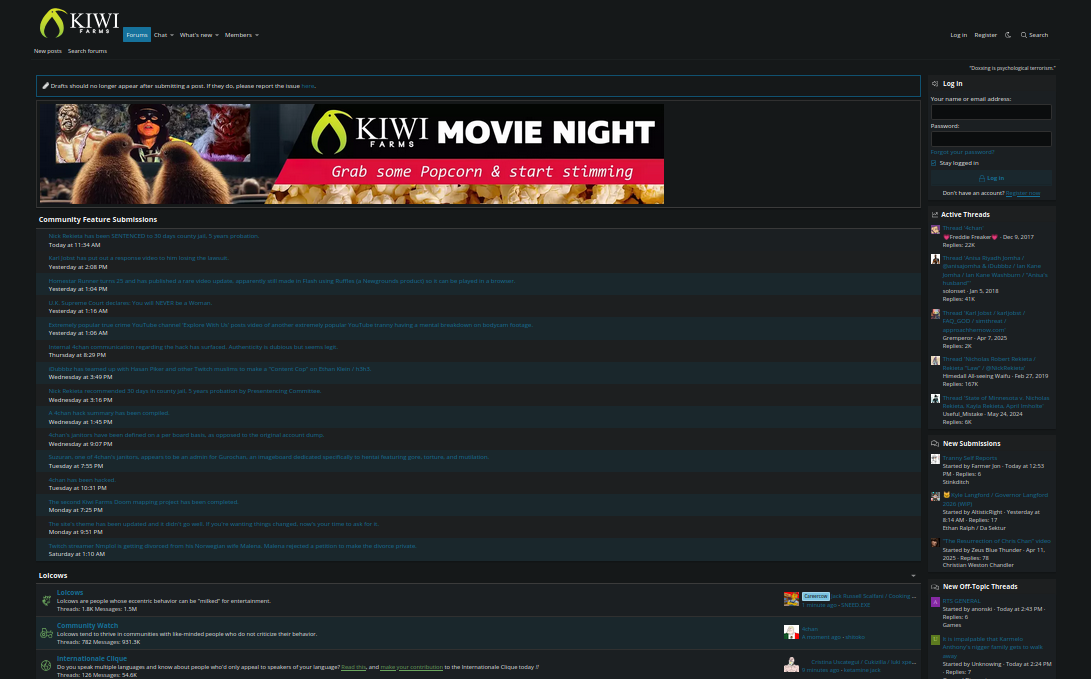Click the speech bubbles icon beside New Submissions
Screen dimensions: 1091x679
tap(935, 443)
